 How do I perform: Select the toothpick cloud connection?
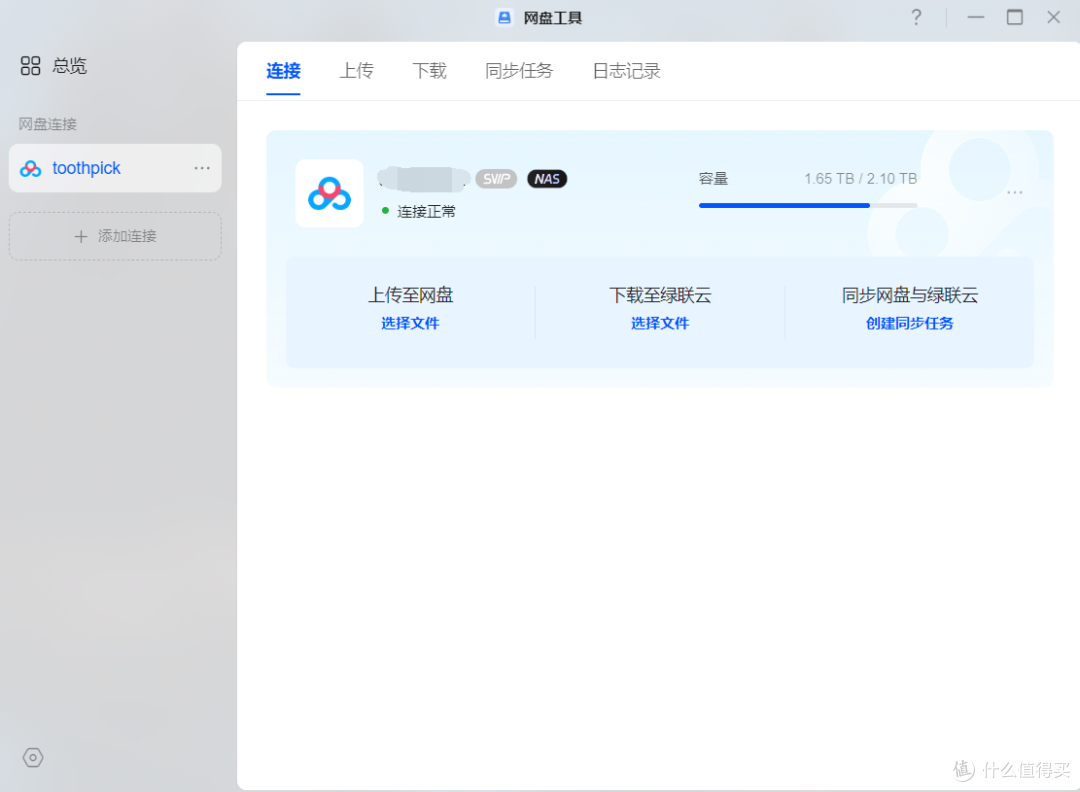115,168
